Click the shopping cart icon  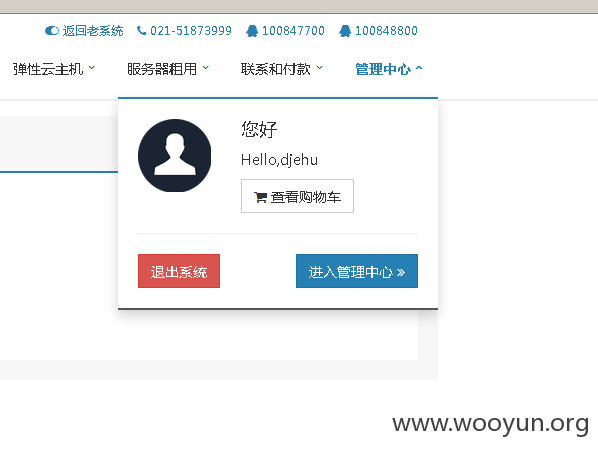click(x=260, y=197)
